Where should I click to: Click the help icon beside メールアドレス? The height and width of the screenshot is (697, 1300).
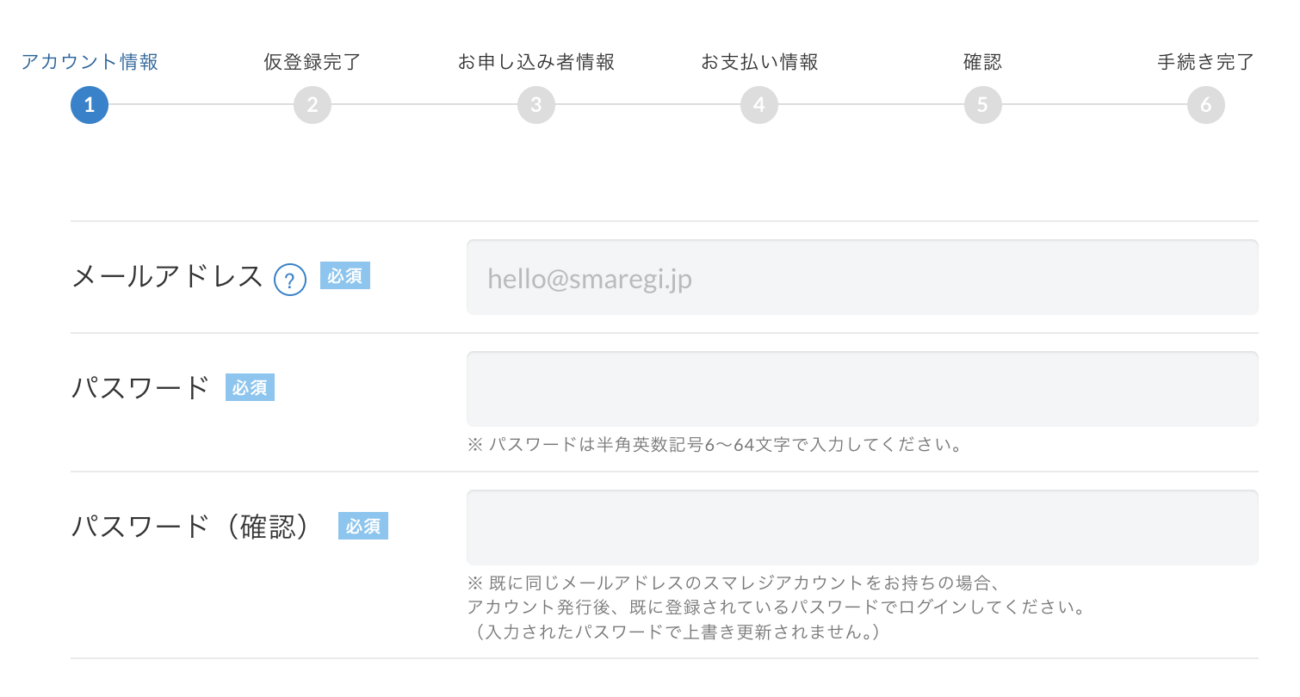pyautogui.click(x=289, y=279)
